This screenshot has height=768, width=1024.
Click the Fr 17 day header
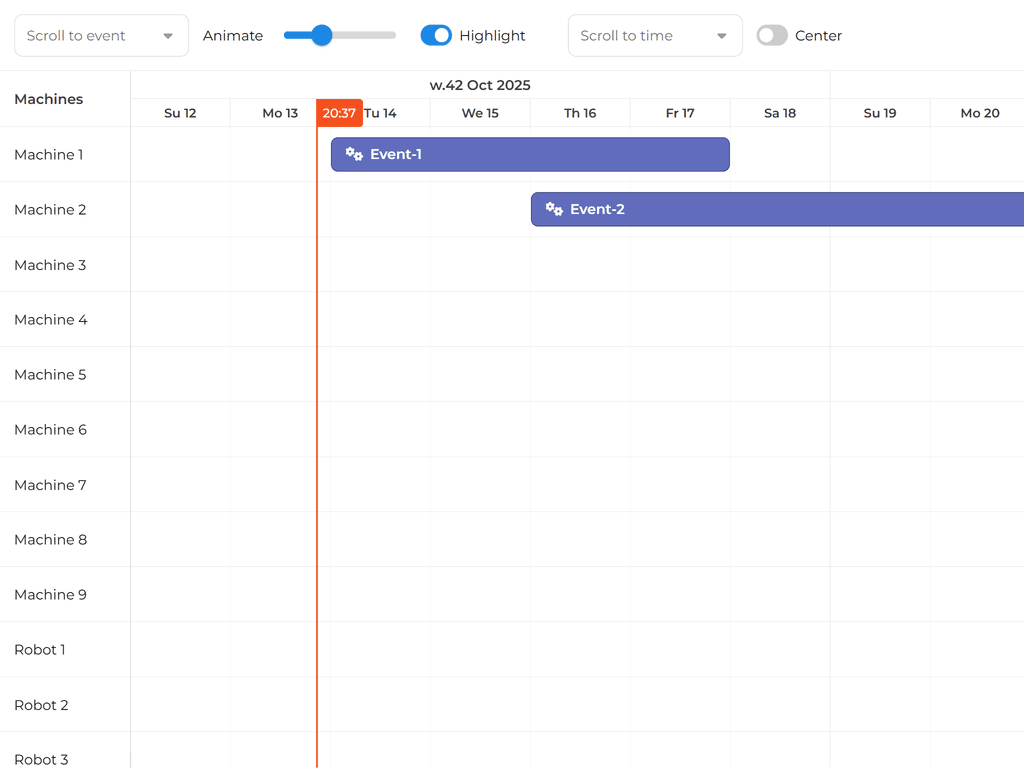coord(680,113)
